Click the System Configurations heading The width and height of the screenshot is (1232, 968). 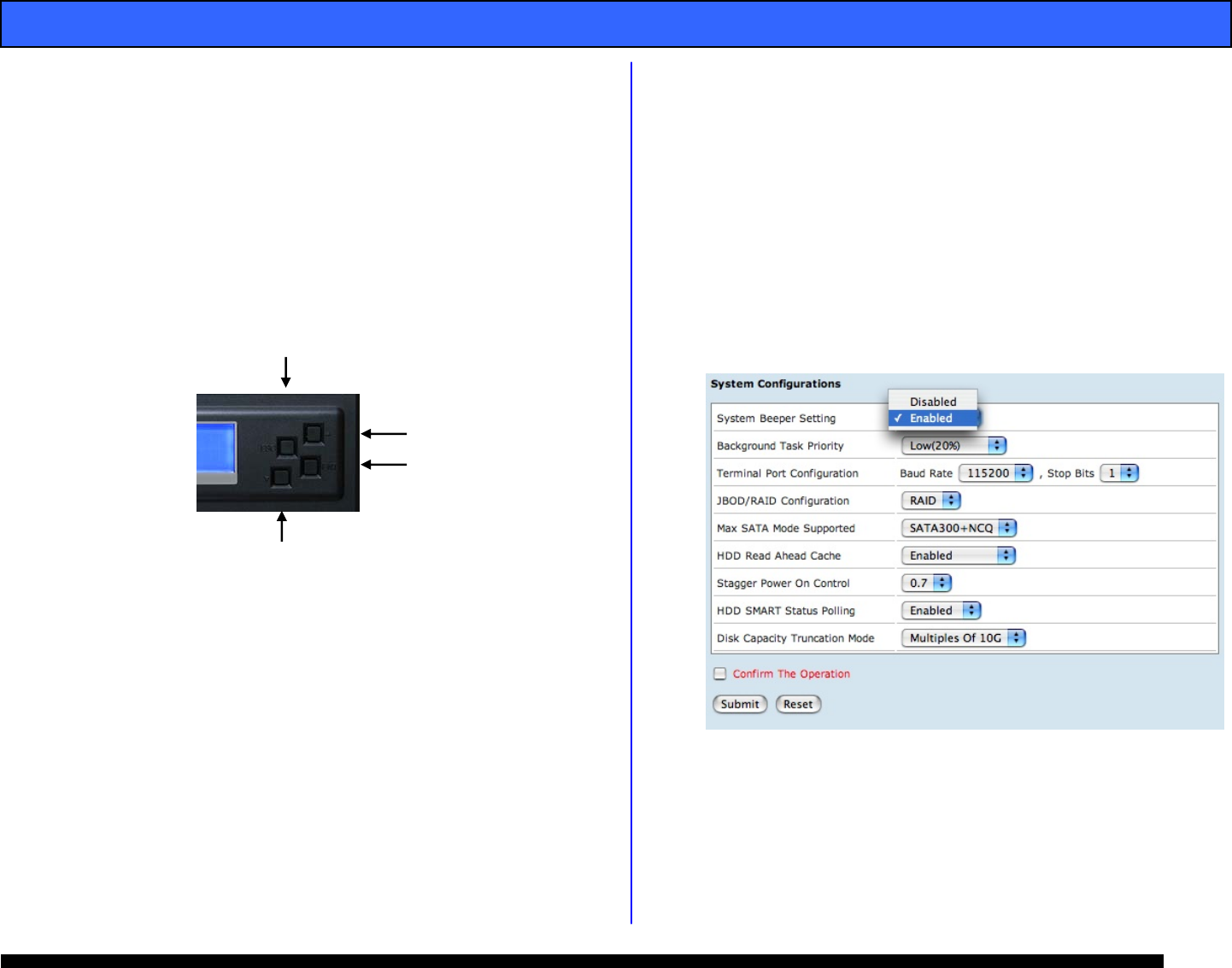pos(776,384)
